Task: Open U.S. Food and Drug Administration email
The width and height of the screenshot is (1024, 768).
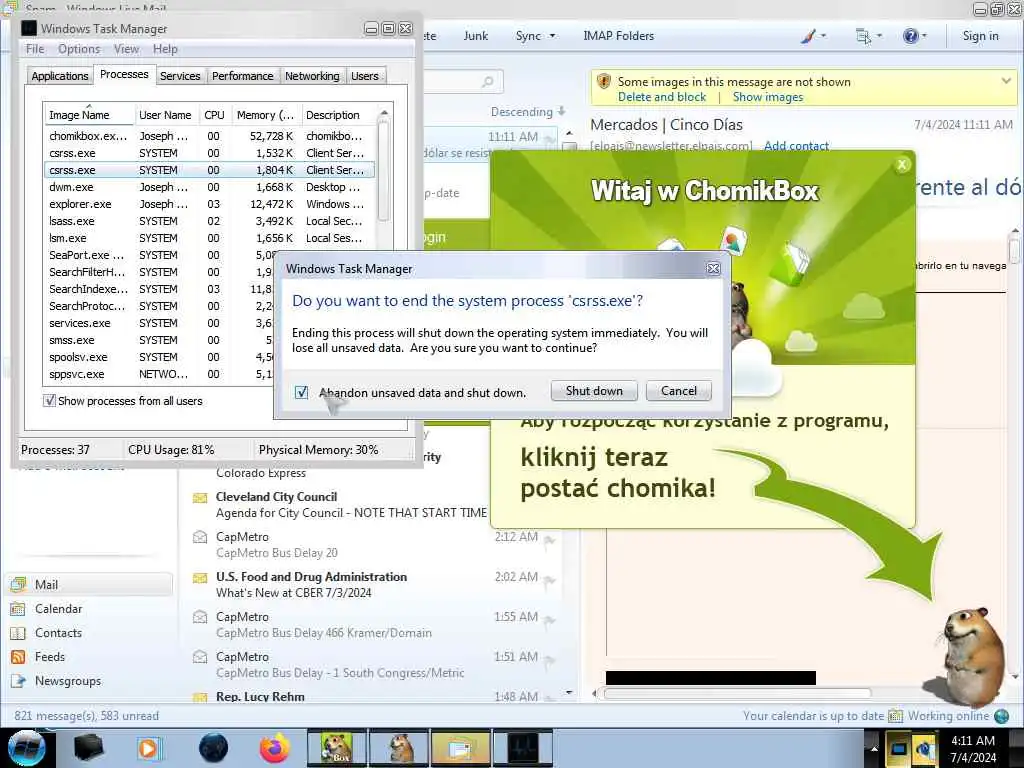Action: point(374,584)
